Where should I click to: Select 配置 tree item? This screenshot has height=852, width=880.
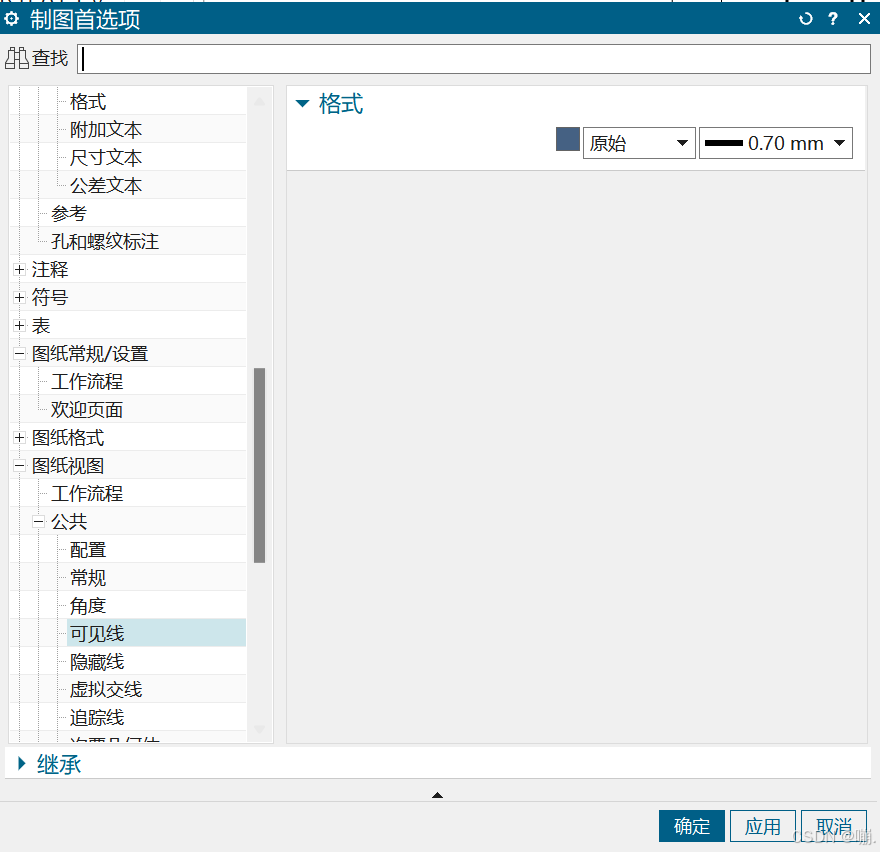click(x=88, y=550)
